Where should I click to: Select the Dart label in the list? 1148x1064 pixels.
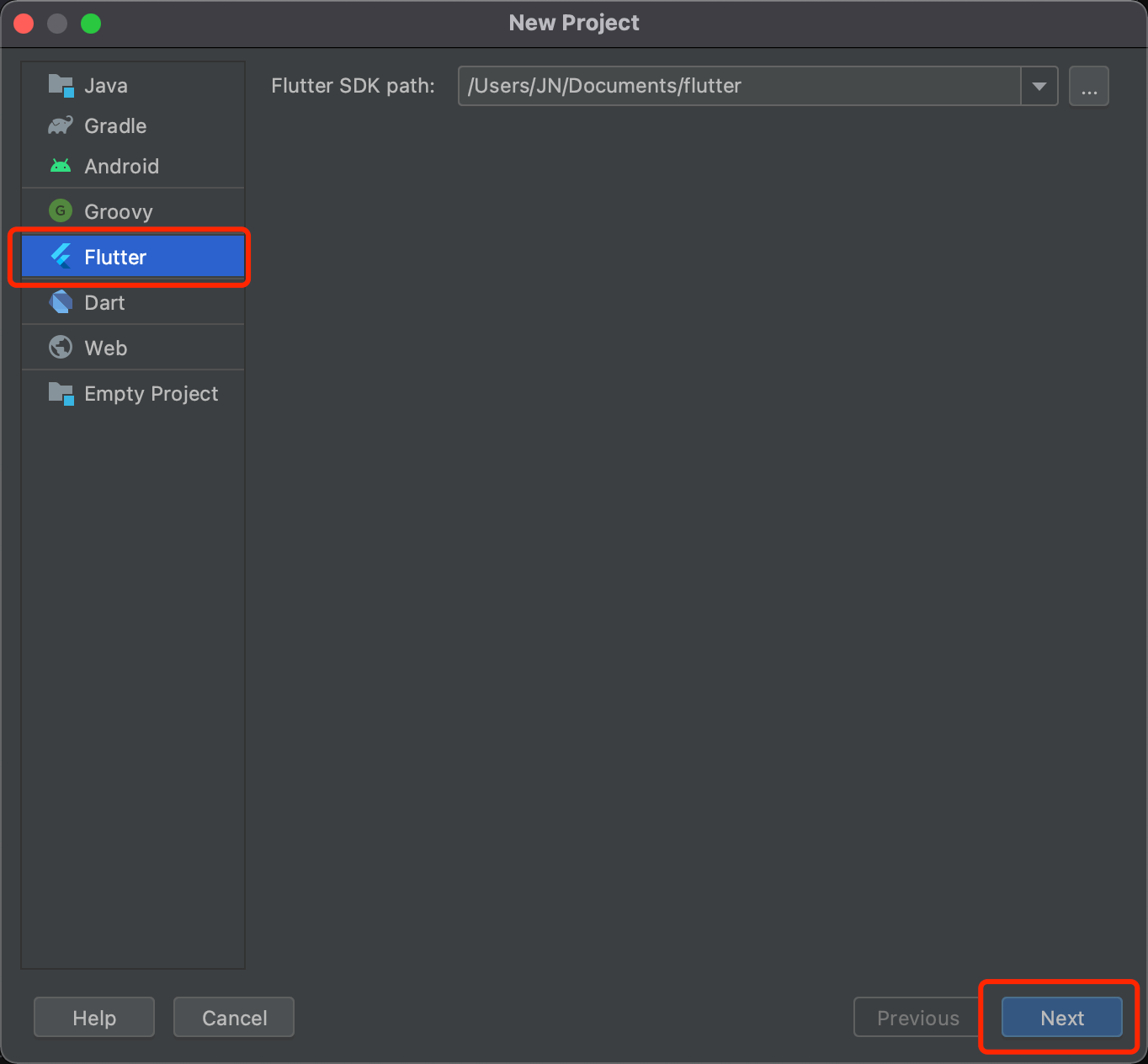(x=104, y=303)
